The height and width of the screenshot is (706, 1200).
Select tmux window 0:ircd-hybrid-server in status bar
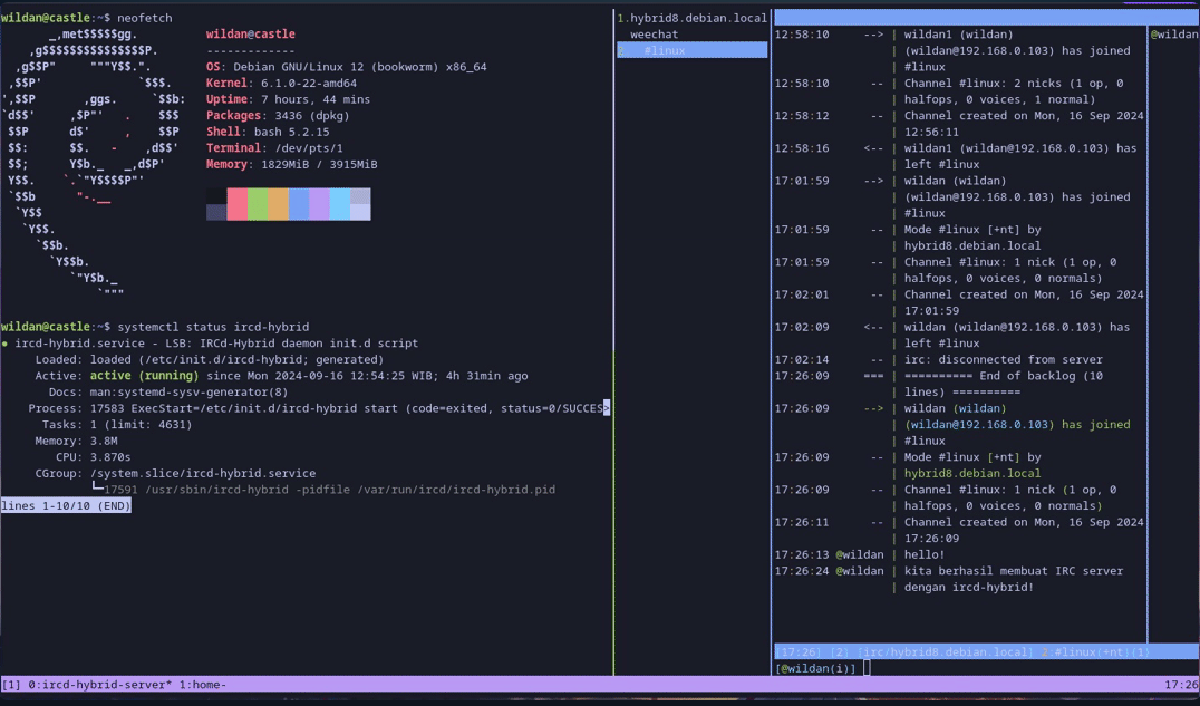99,685
